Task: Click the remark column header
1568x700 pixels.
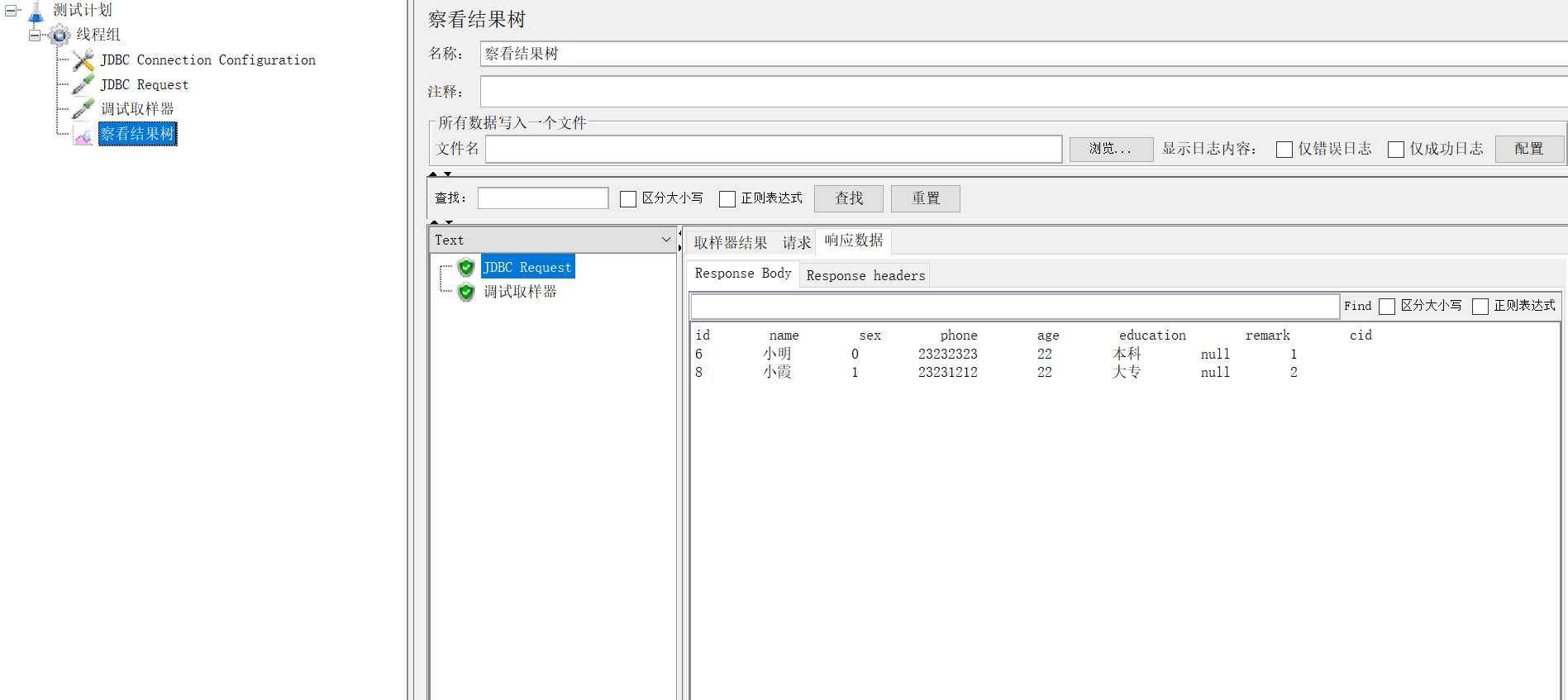Action: point(1267,336)
